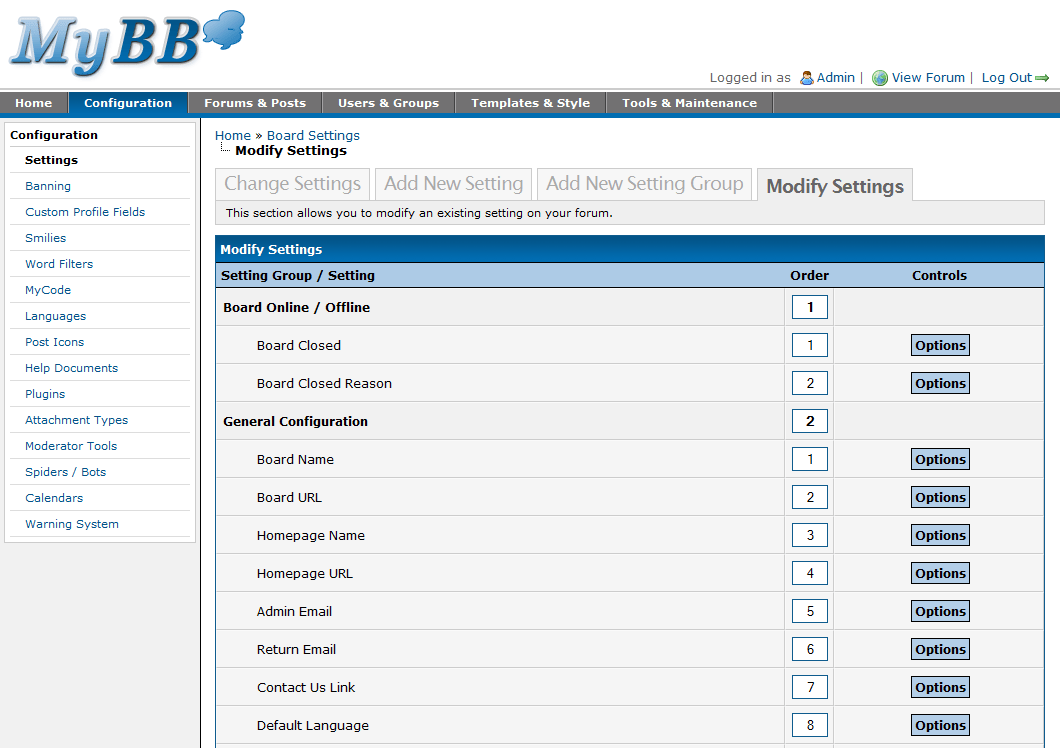
Task: Open the Forums & Posts menu
Action: pyautogui.click(x=255, y=102)
